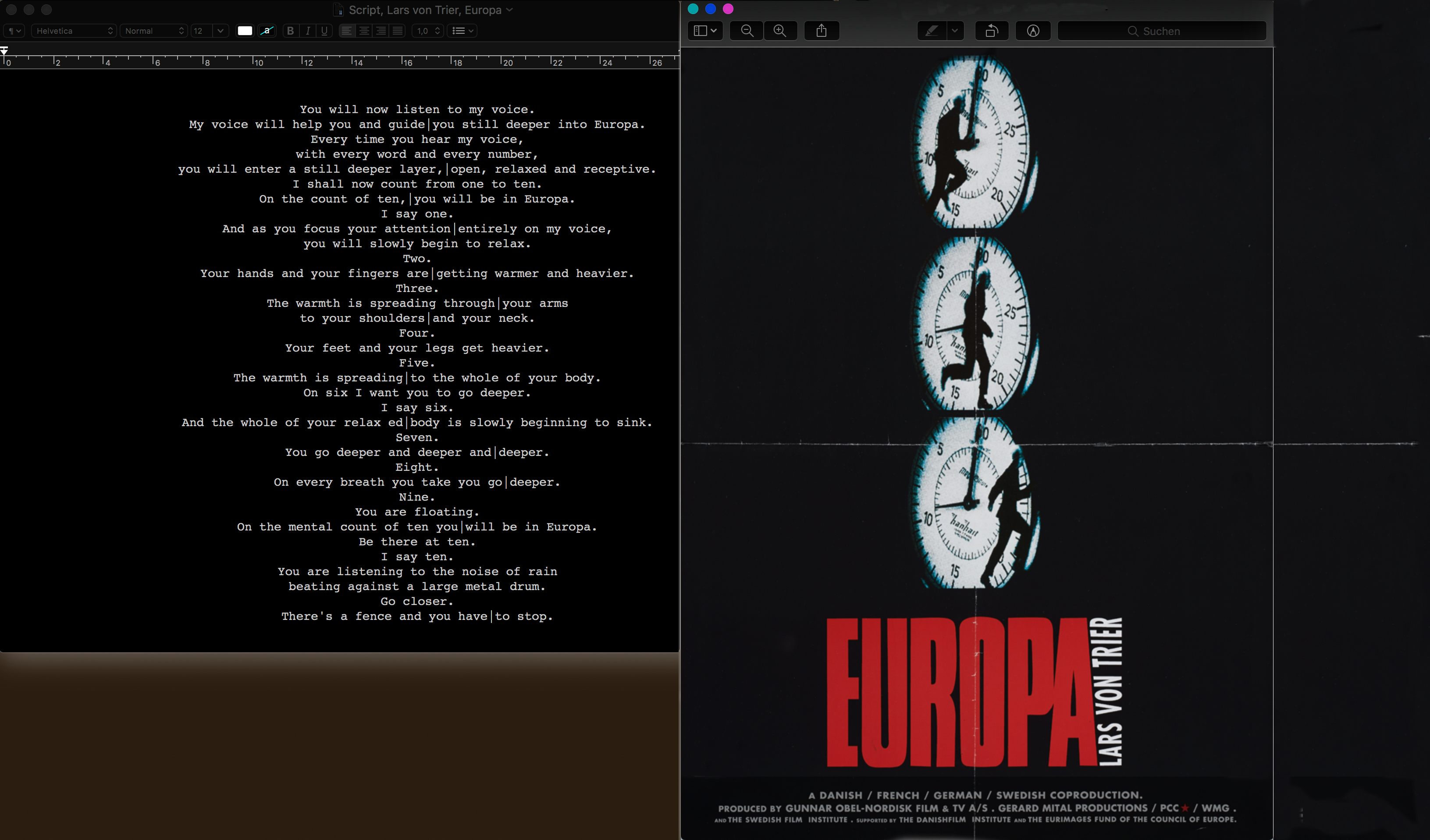Click the document title Script, Lars von Trier, Europa
The height and width of the screenshot is (840, 1430).
425,10
